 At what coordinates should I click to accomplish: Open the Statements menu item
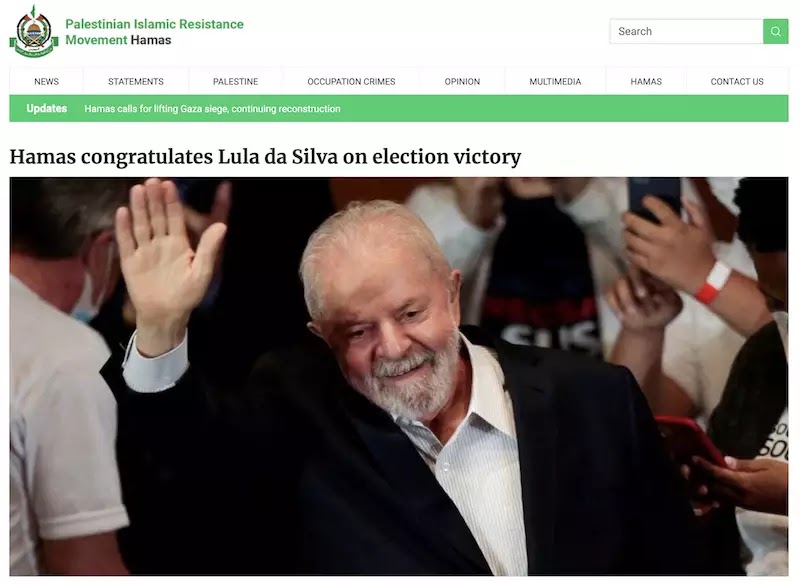136,82
